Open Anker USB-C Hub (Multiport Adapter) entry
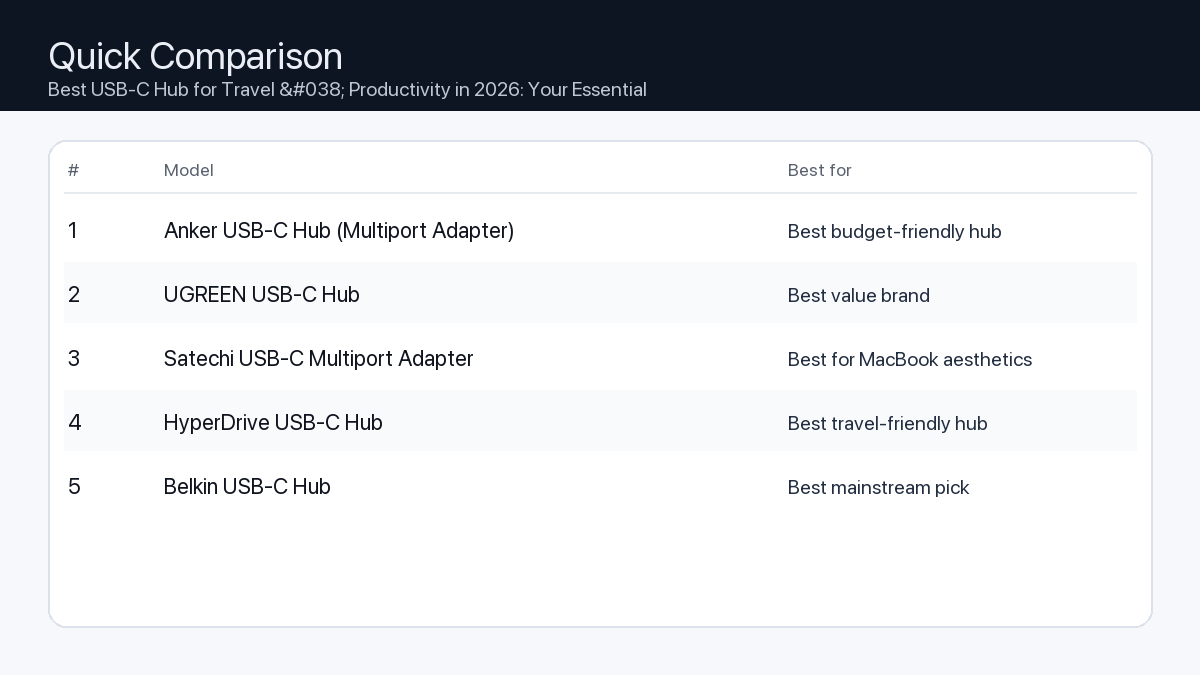Screen dimensions: 1200x675 (339, 231)
